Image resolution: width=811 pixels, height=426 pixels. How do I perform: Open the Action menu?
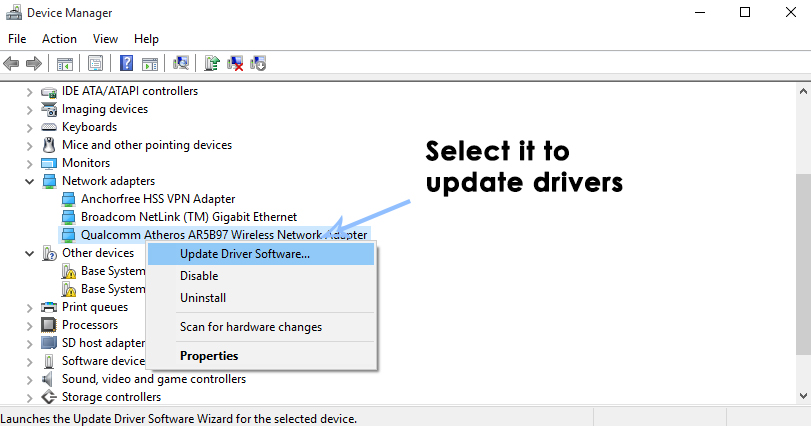tap(59, 39)
